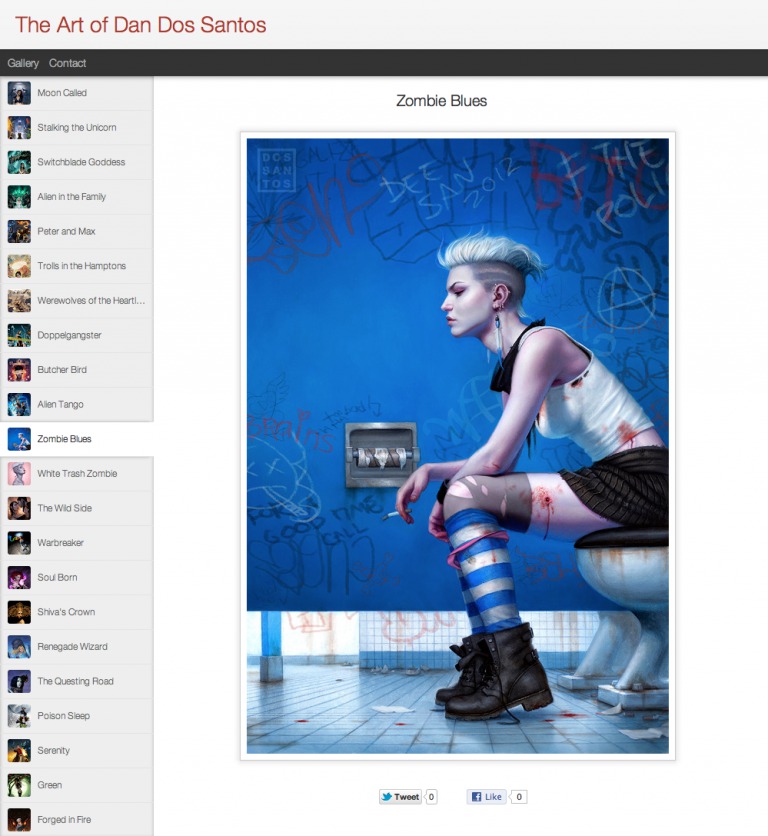The width and height of the screenshot is (768, 836).
Task: Click the tweet count bubble
Action: click(432, 797)
